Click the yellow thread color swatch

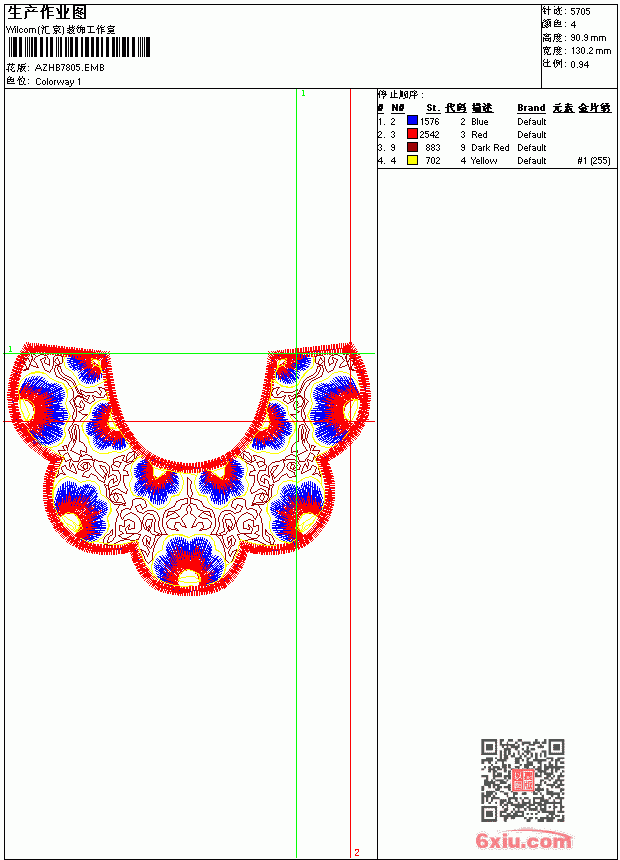coord(412,160)
